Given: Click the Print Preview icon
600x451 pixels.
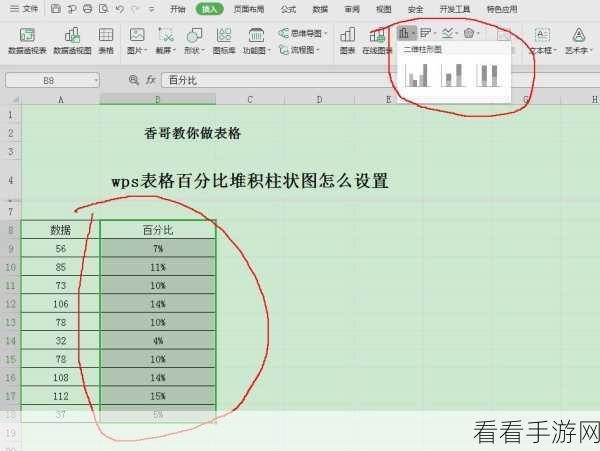Looking at the screenshot, I should pos(103,8).
